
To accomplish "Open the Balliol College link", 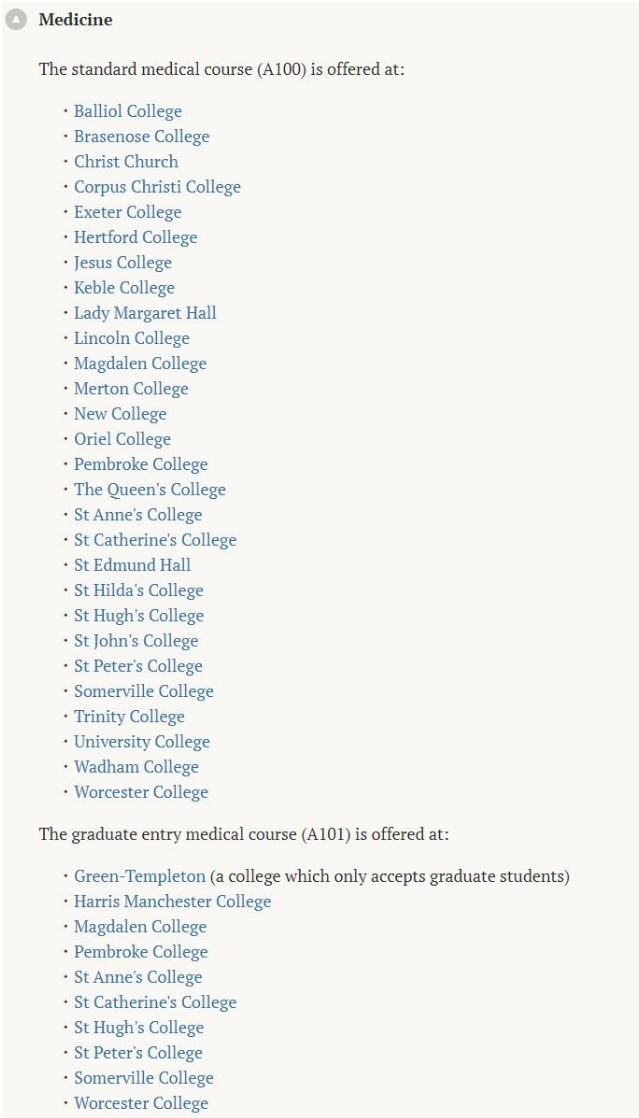I will tap(128, 111).
